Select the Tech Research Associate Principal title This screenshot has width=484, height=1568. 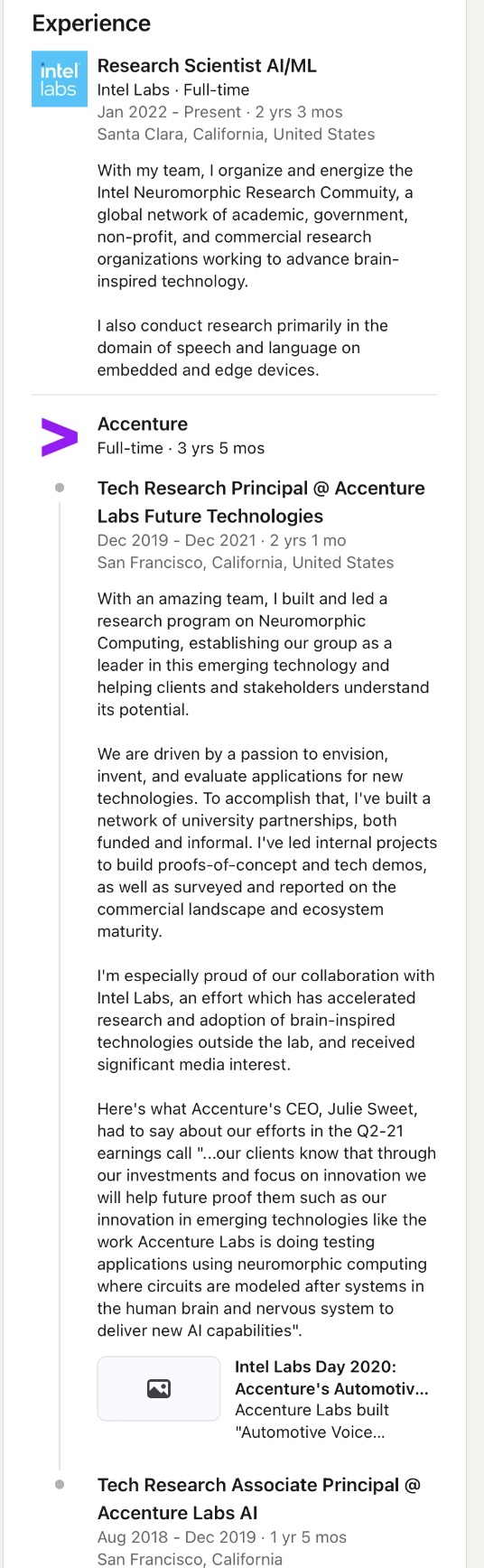(259, 1498)
